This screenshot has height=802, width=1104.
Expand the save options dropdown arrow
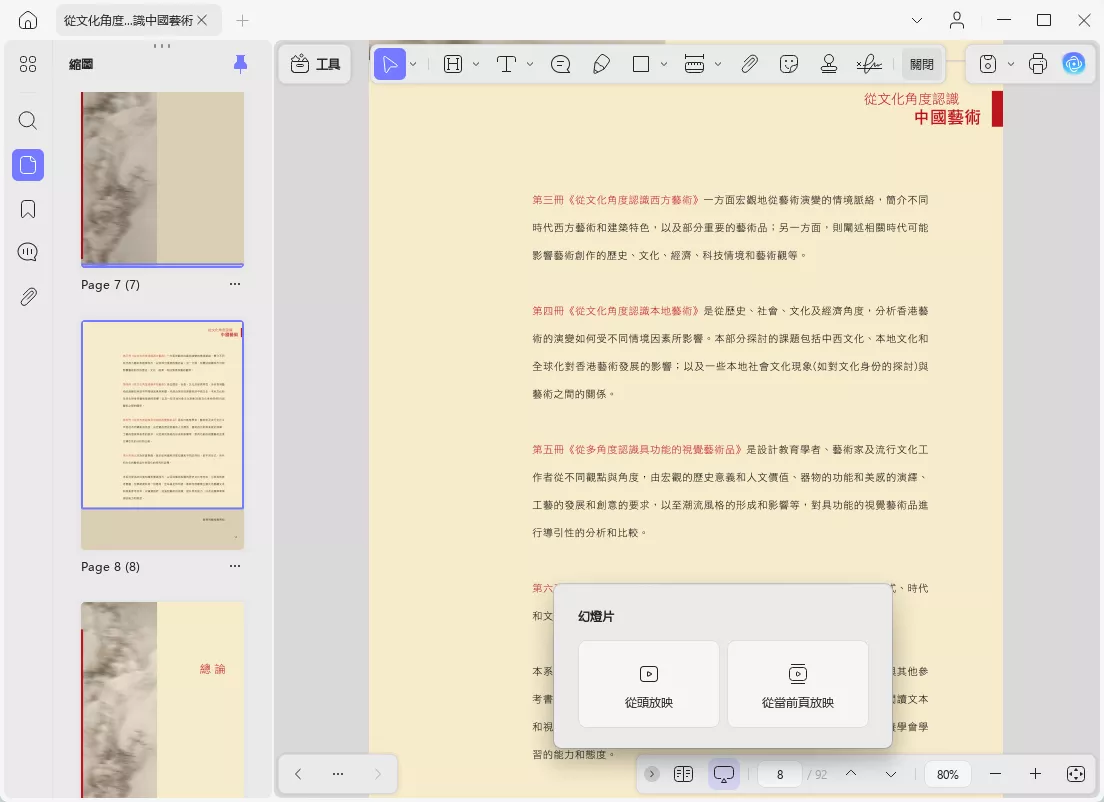(1011, 65)
